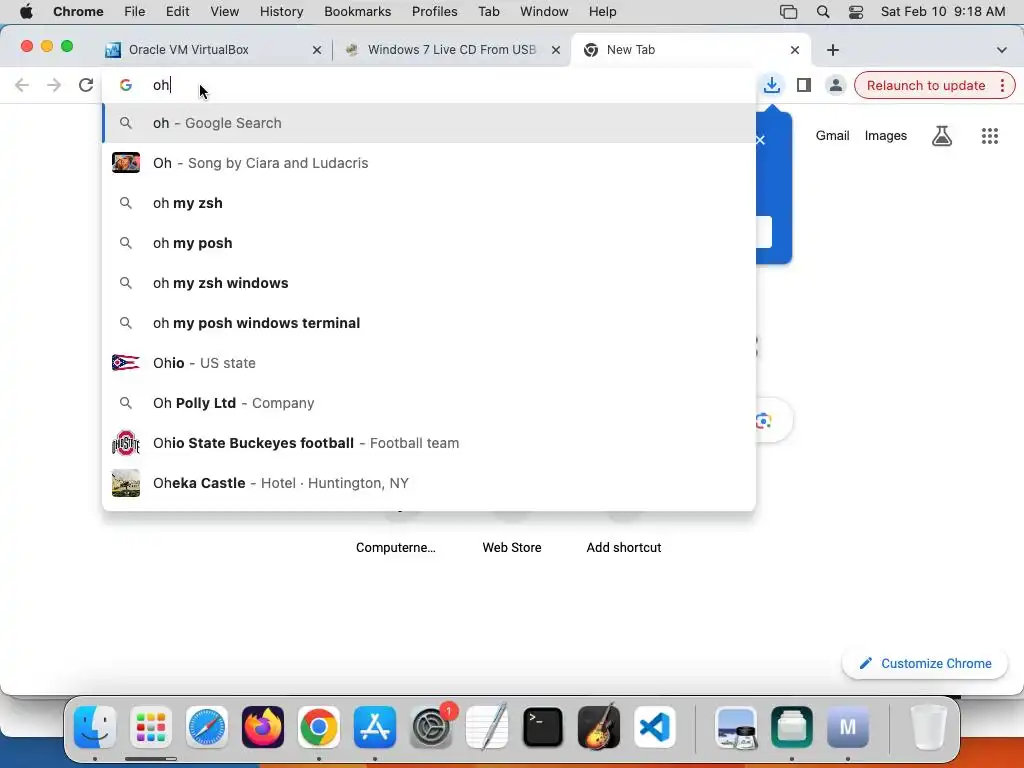1024x768 pixels.
Task: Open the Chrome profile avatar
Action: [x=835, y=85]
